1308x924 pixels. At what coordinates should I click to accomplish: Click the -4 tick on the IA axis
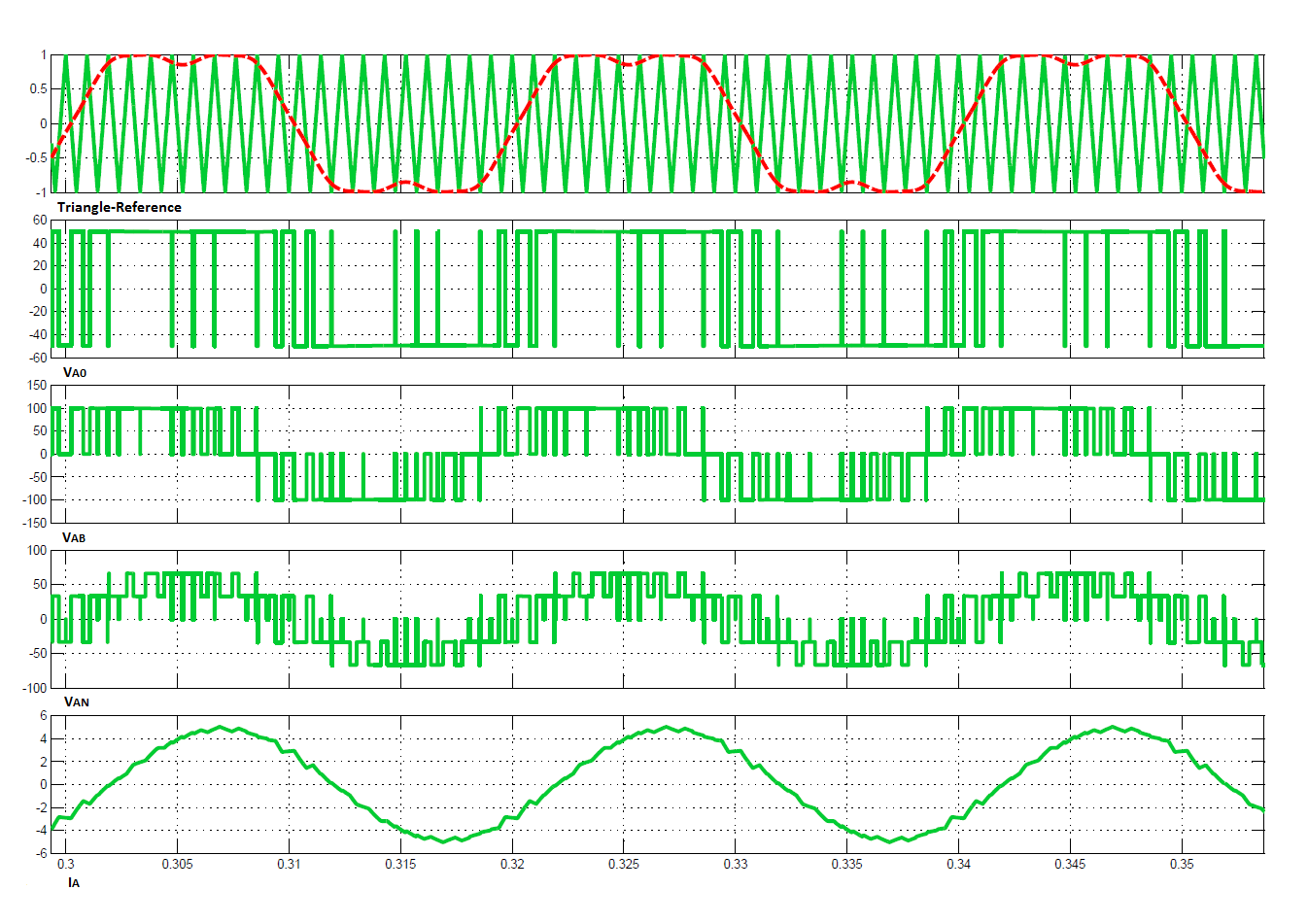tap(42, 831)
